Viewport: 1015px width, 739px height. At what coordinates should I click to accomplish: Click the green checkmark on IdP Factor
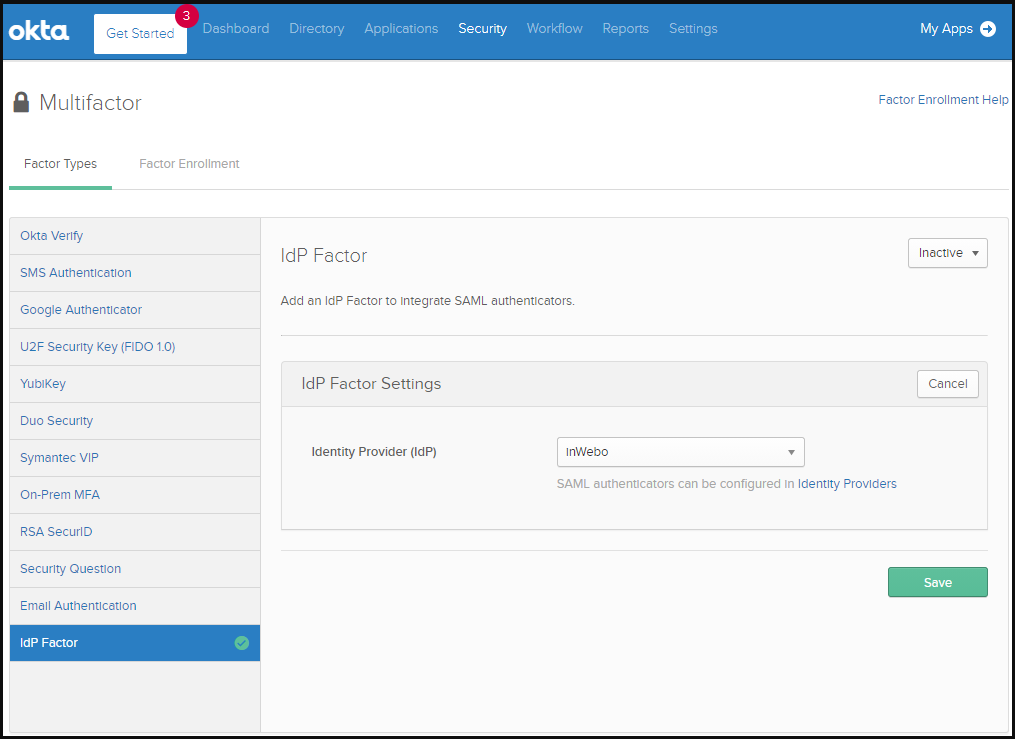pos(241,643)
